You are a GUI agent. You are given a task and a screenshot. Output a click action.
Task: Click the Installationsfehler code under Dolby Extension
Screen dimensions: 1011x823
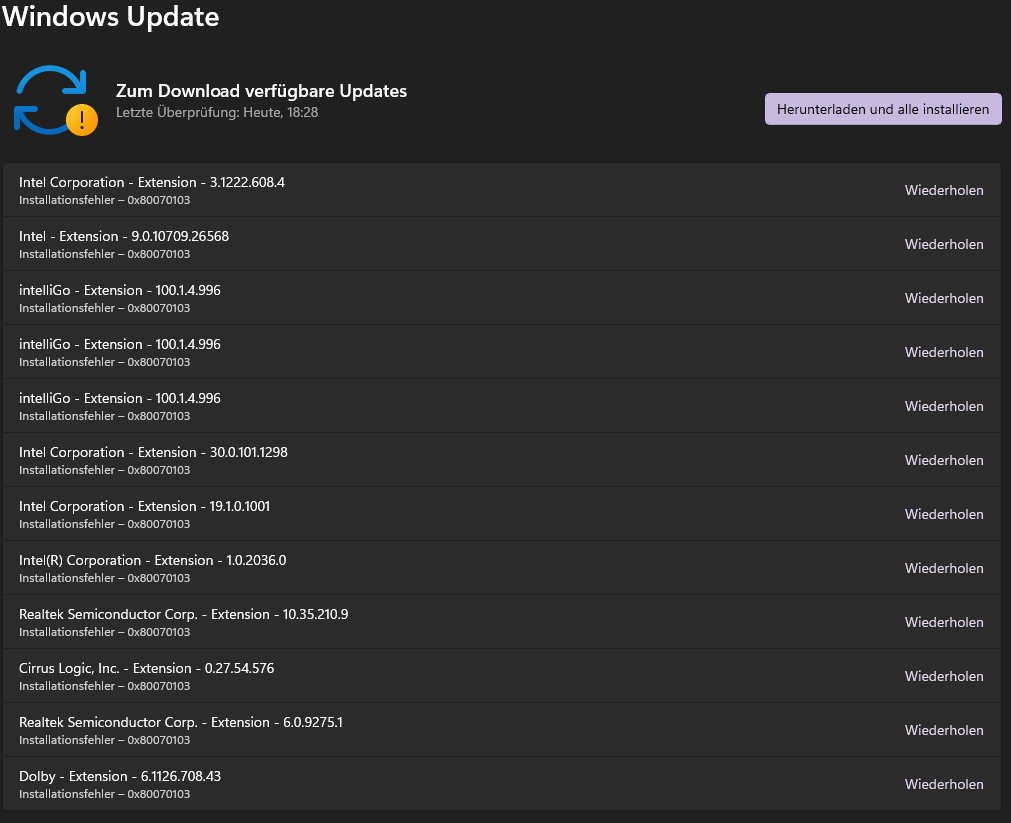tap(104, 794)
